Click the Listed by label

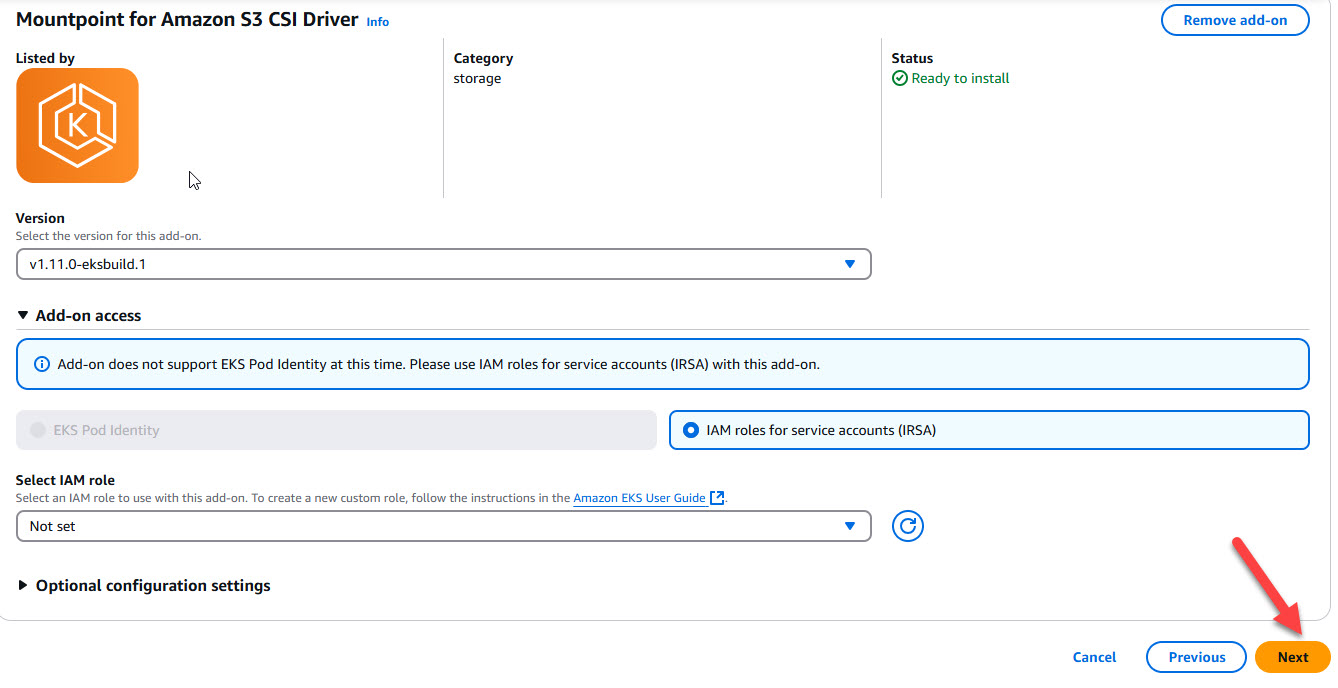pos(45,58)
